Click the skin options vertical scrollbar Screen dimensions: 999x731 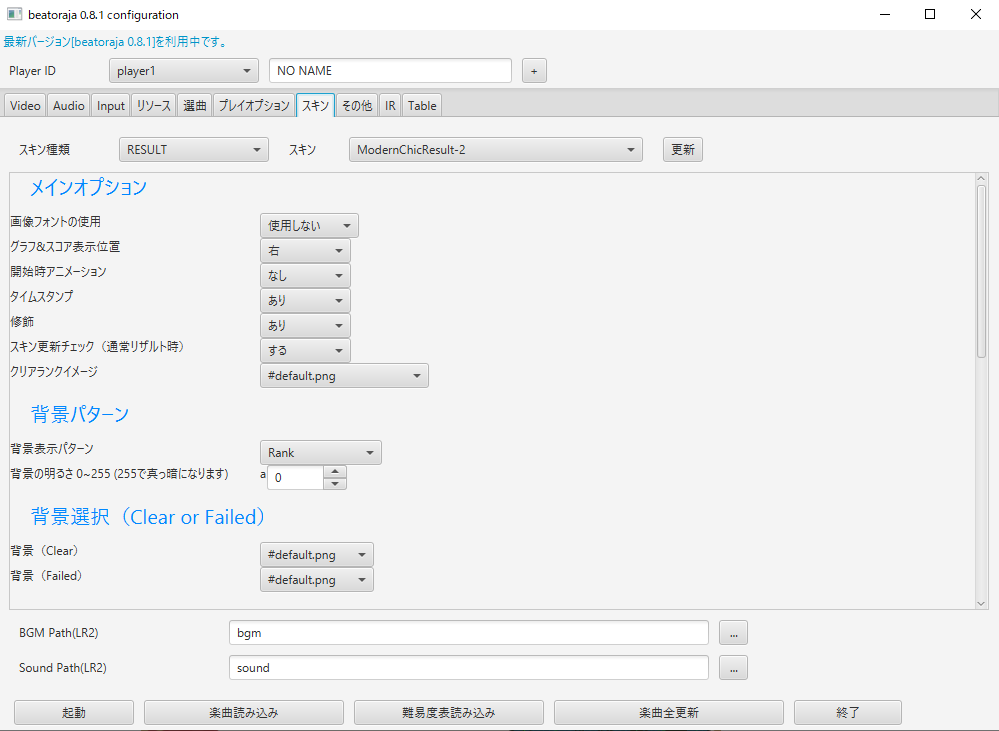pyautogui.click(x=981, y=270)
